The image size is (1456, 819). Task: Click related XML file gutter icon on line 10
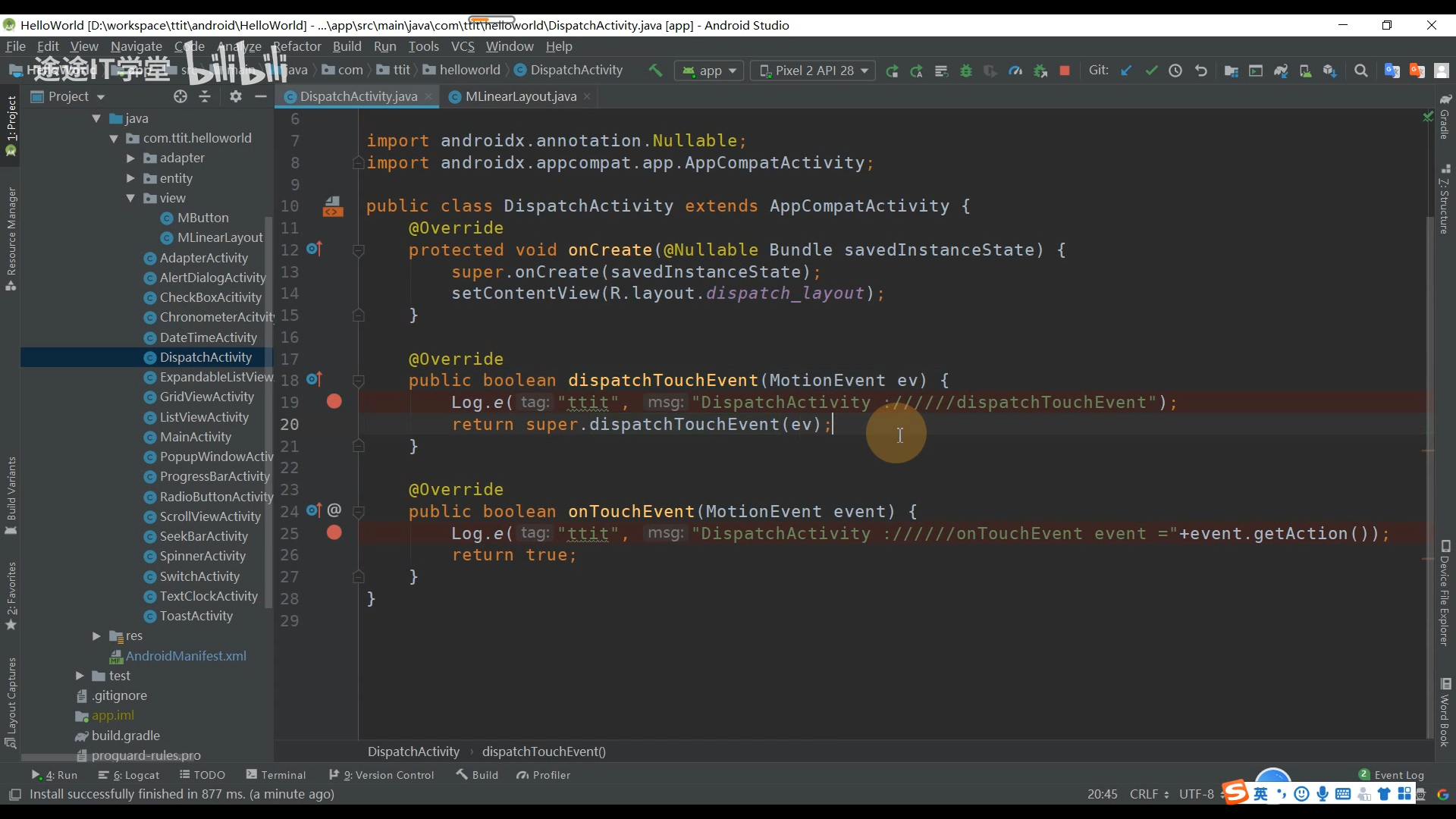pos(333,206)
